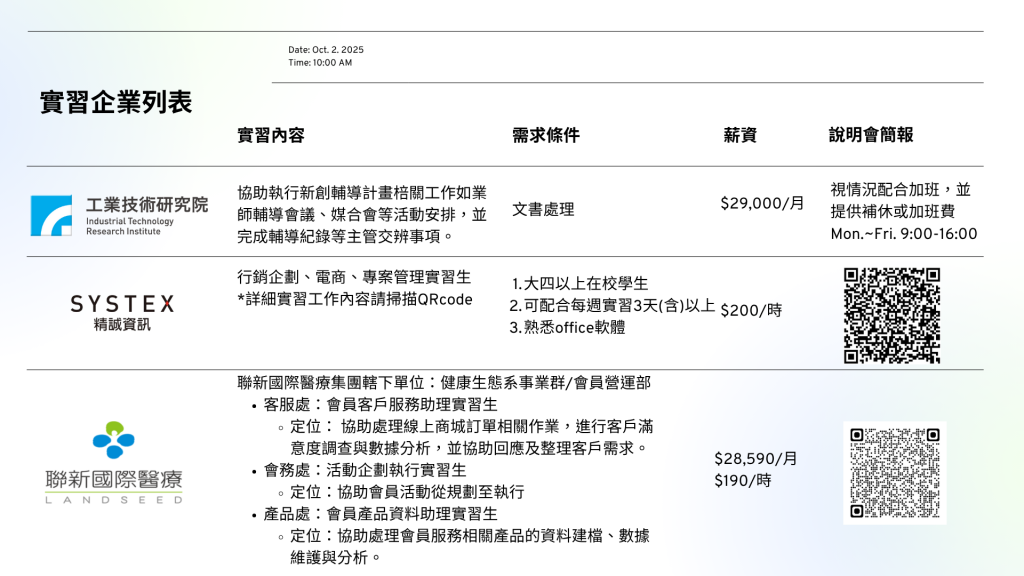Click the 工業技術研究院 name text
This screenshot has width=1024, height=576.
click(147, 204)
